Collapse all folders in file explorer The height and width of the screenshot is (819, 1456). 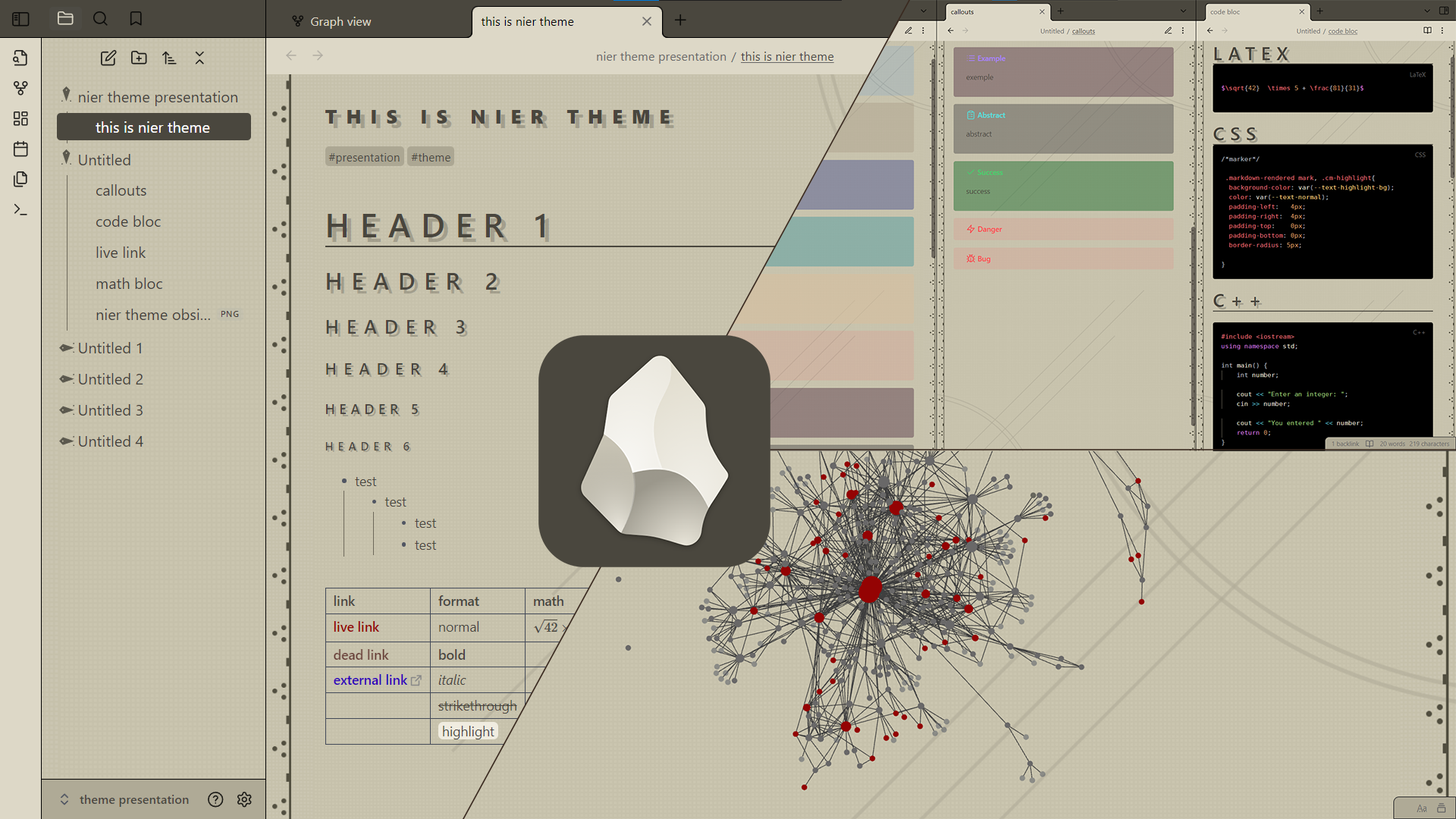[199, 58]
